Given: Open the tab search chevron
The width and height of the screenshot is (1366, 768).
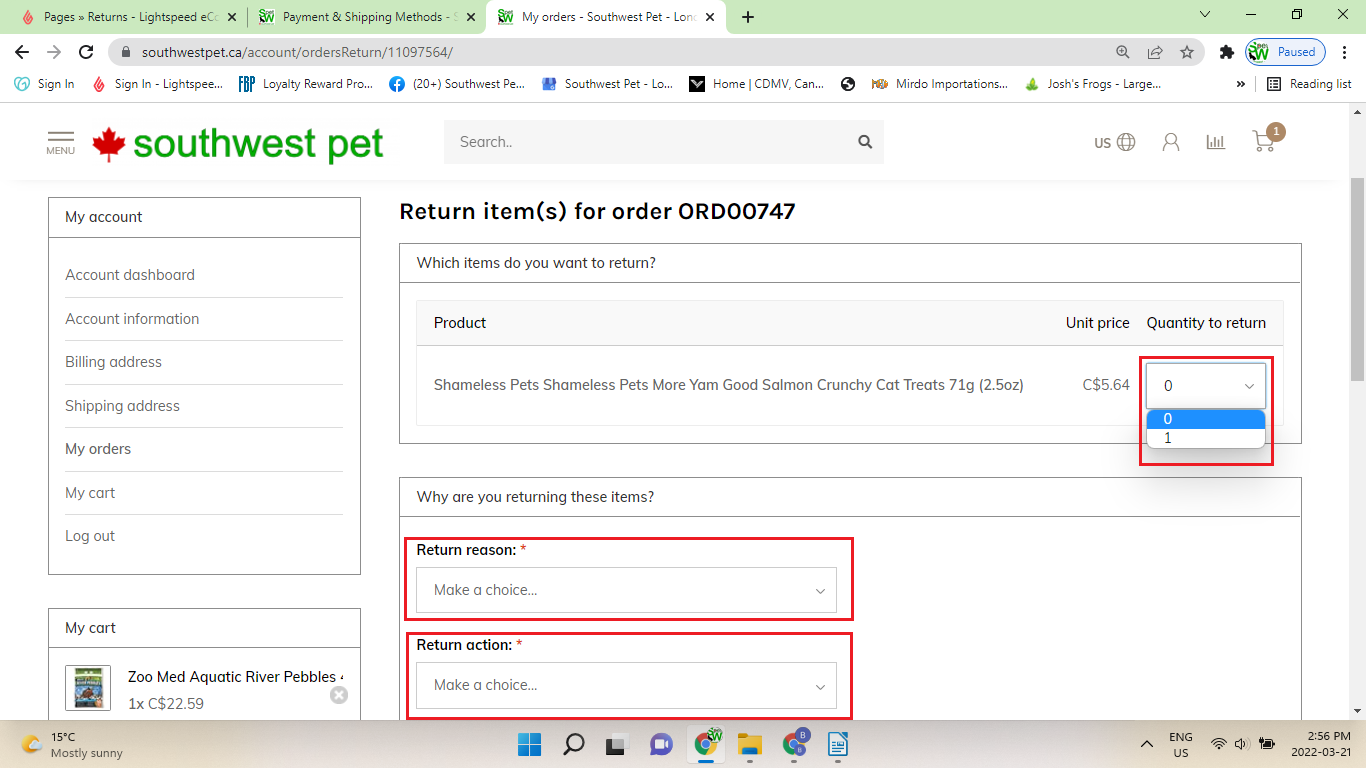Looking at the screenshot, I should (x=1204, y=15).
